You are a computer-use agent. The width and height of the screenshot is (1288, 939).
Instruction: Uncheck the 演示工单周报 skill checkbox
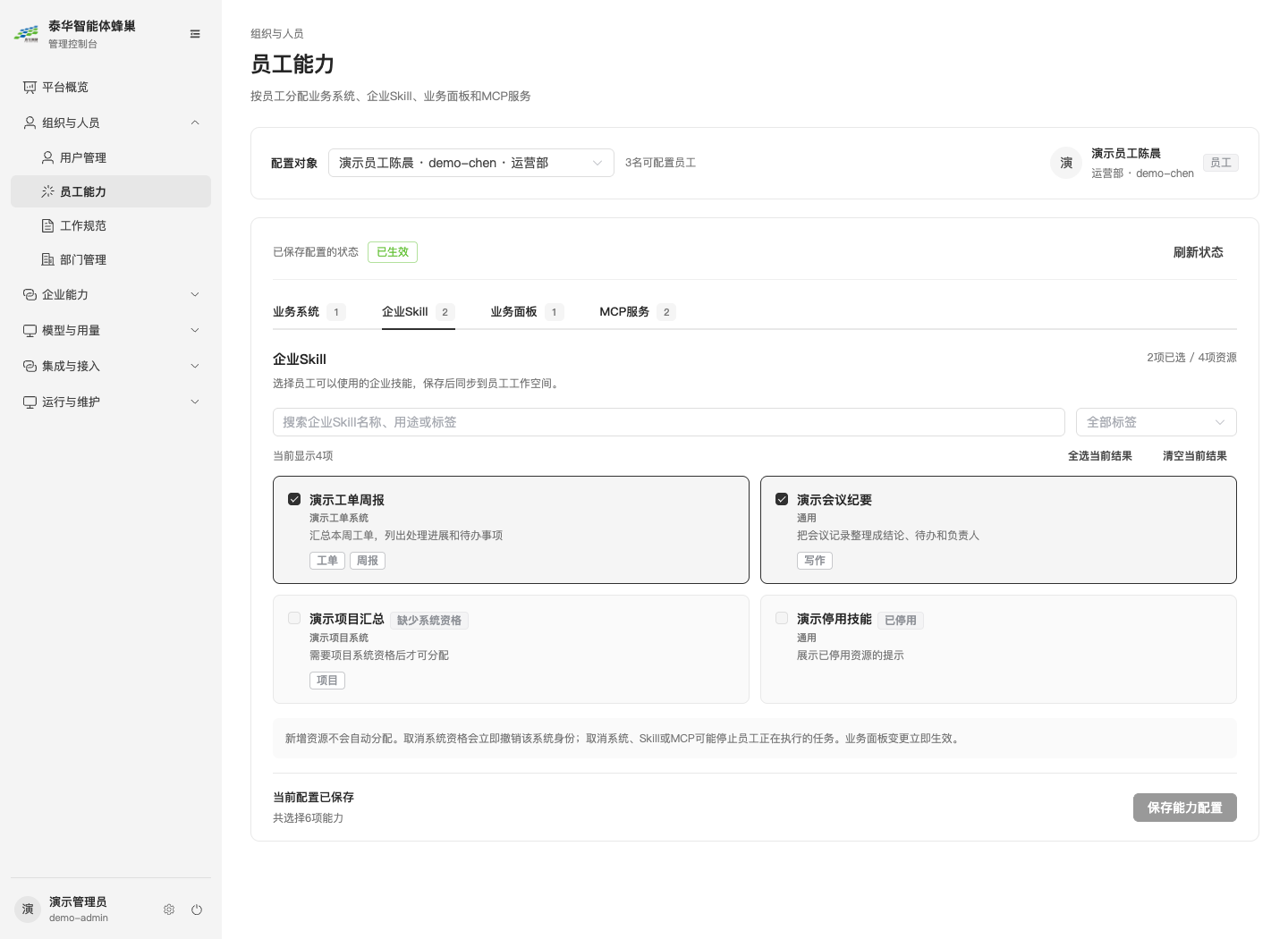294,499
